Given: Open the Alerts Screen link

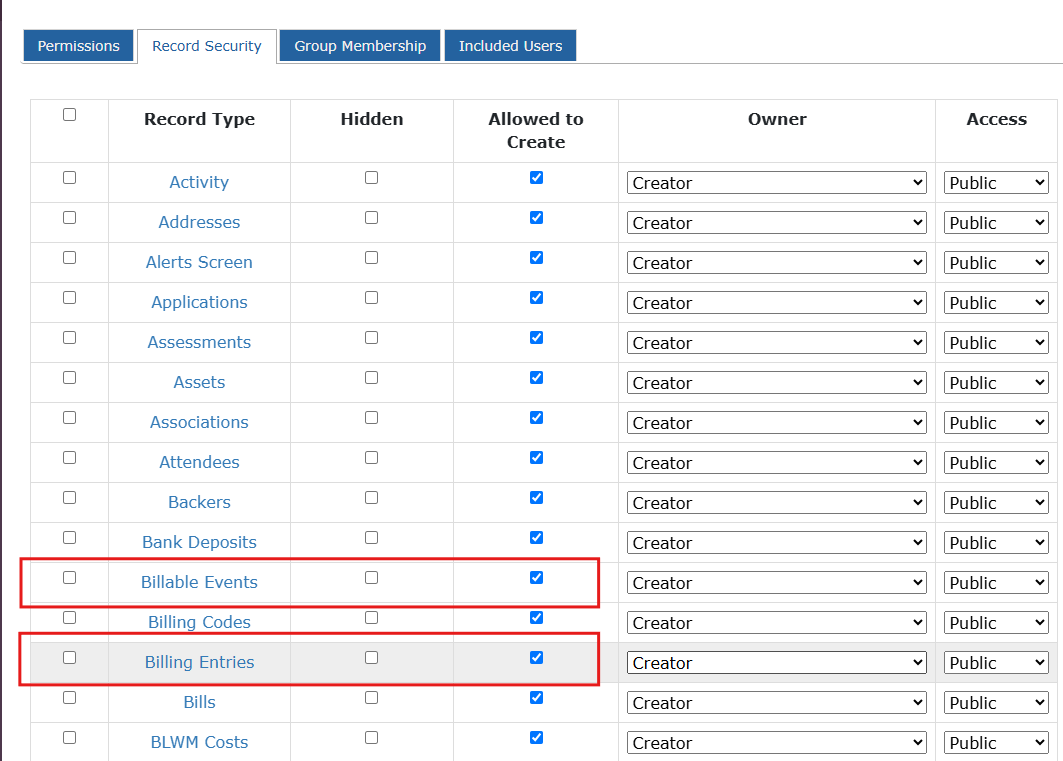Looking at the screenshot, I should click(199, 262).
